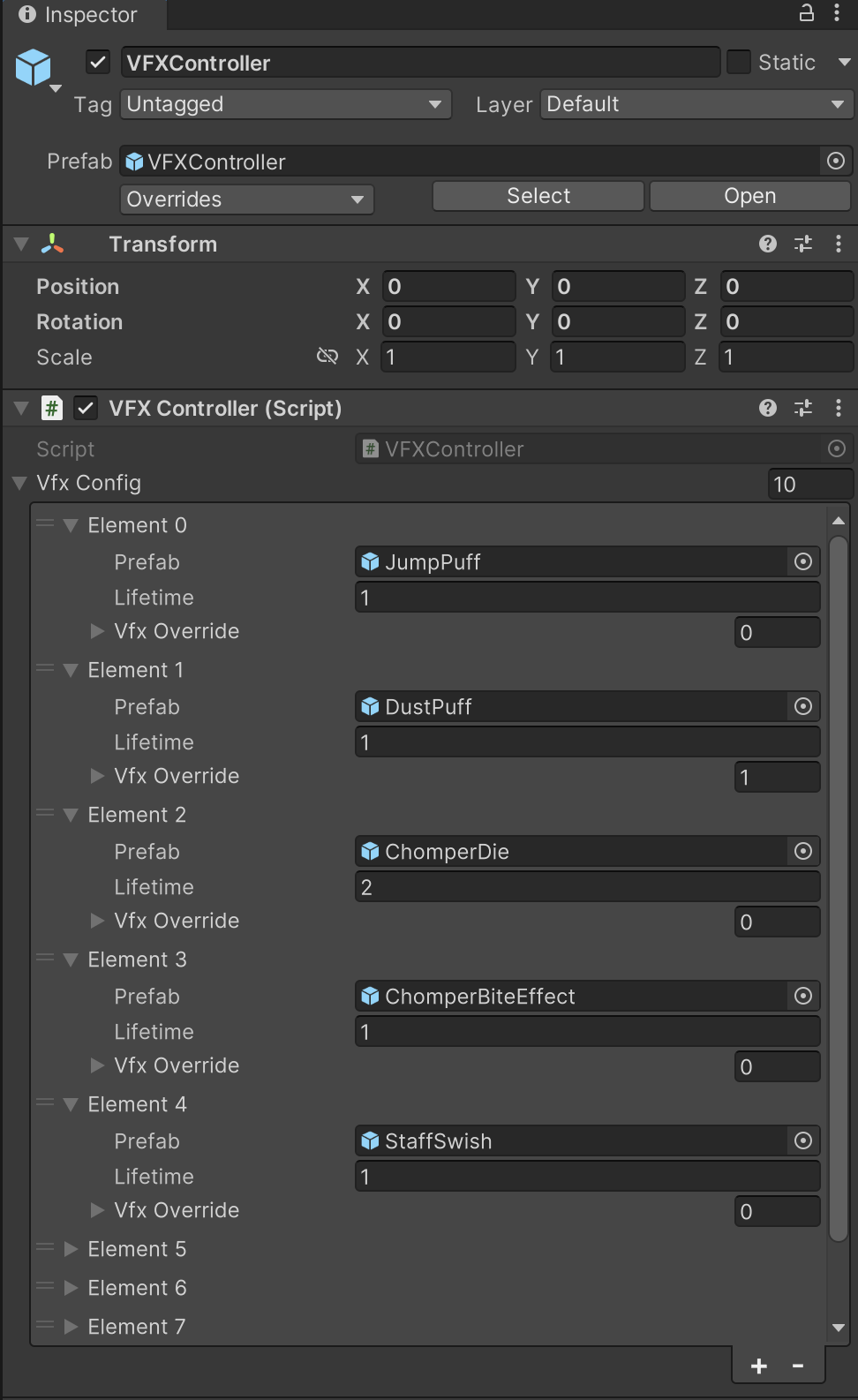Open VFX Controller script kebab menu

(838, 408)
